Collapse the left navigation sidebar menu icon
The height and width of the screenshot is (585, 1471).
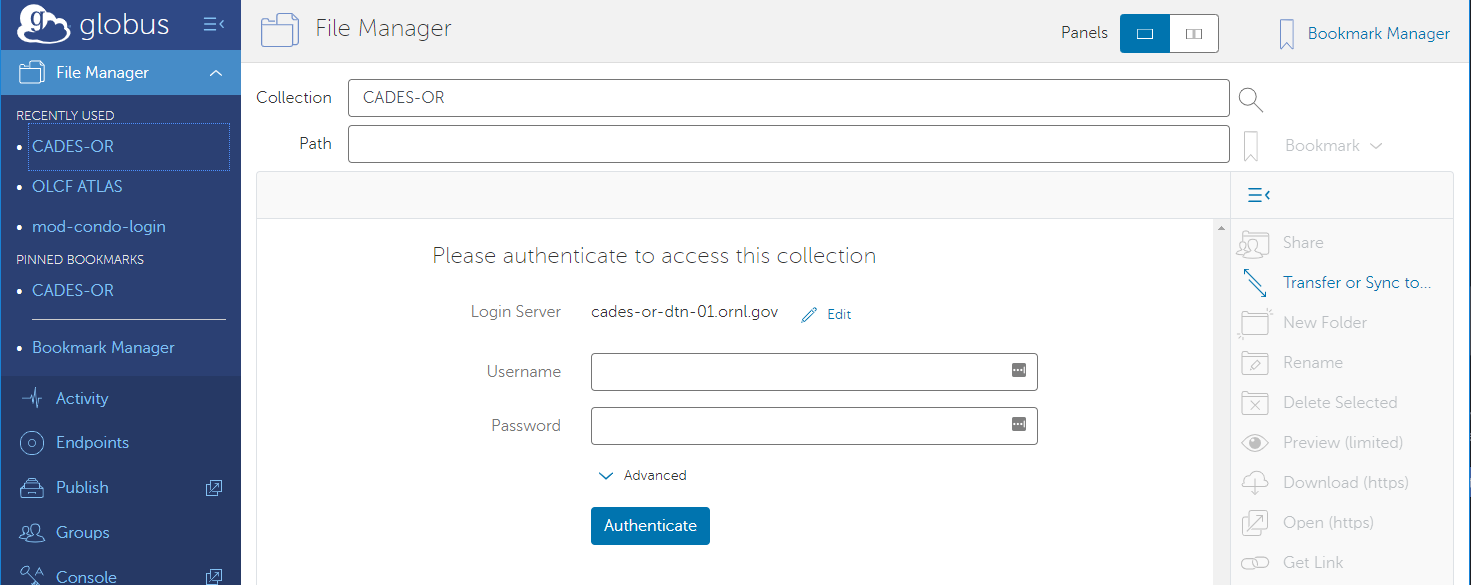[x=213, y=24]
